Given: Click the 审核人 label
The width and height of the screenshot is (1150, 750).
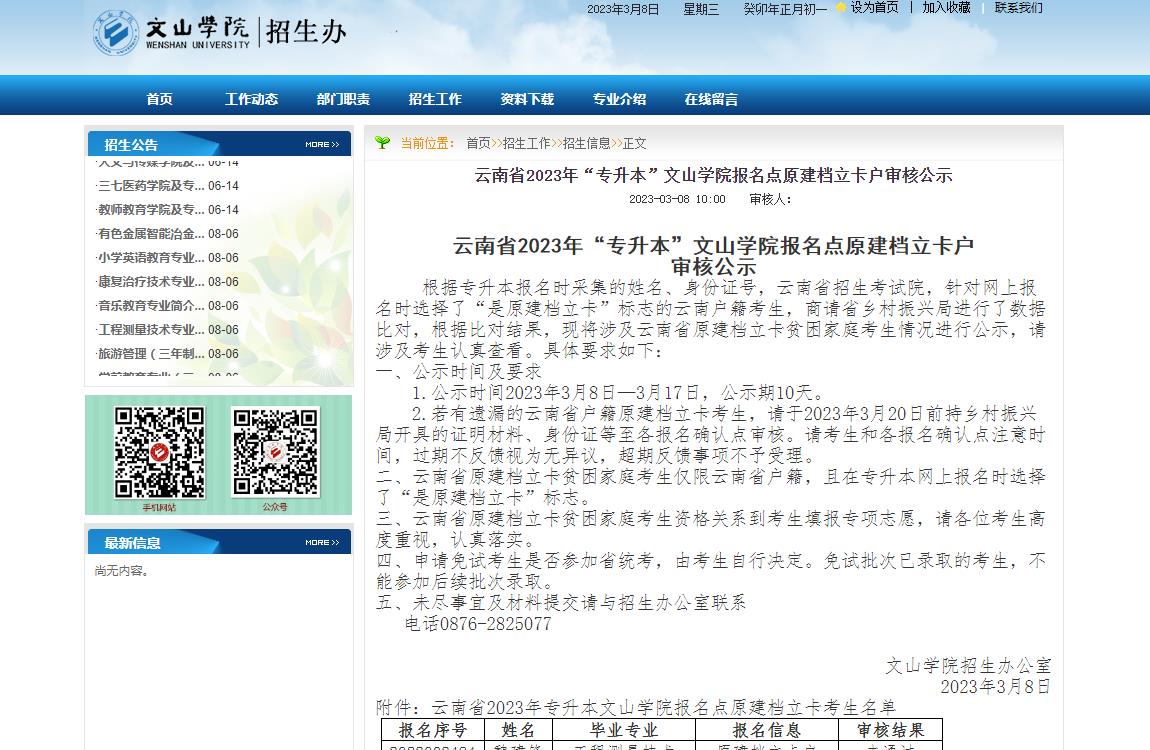Looking at the screenshot, I should (x=770, y=199).
